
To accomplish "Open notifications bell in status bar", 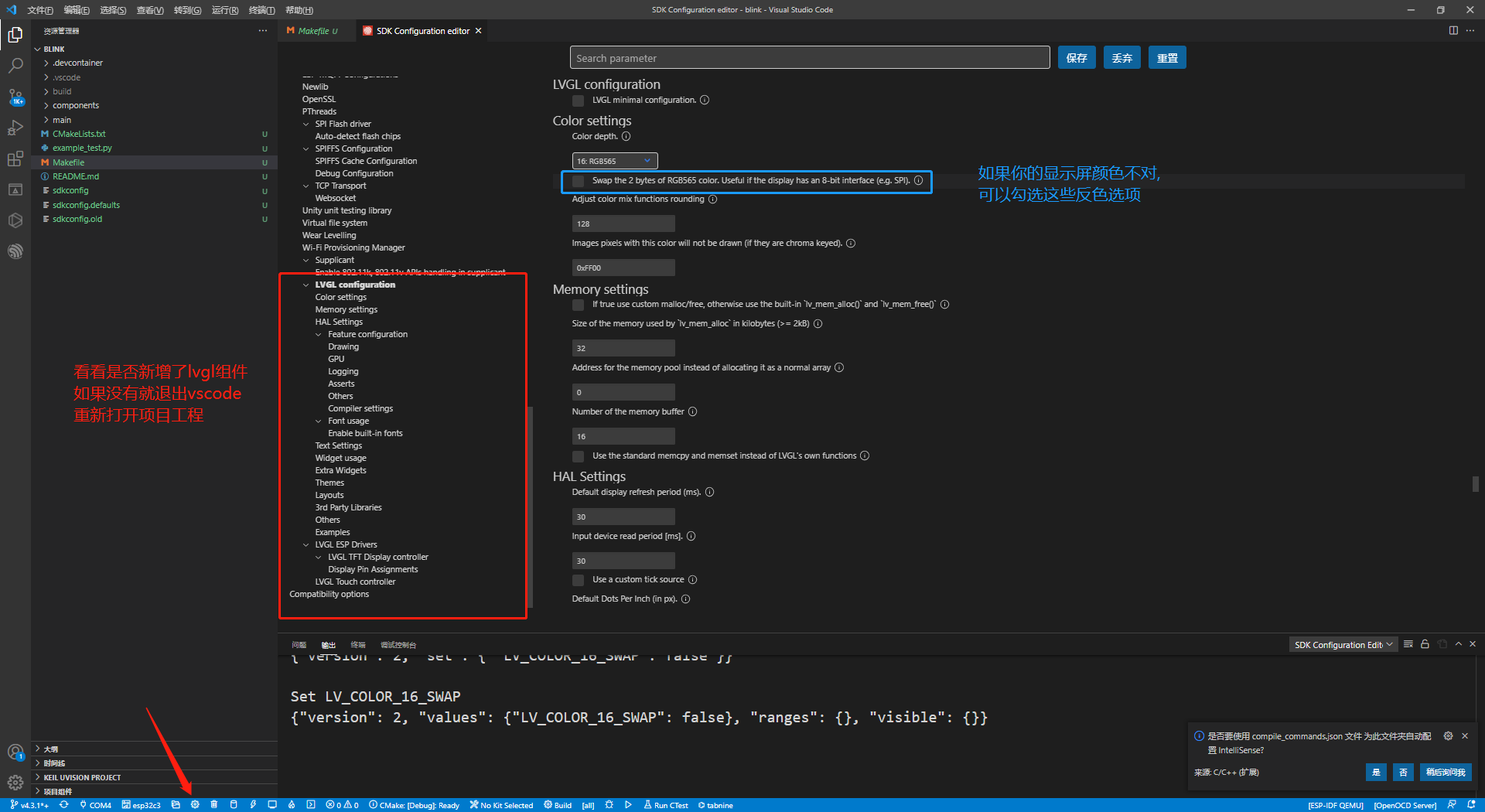I will [x=1471, y=805].
